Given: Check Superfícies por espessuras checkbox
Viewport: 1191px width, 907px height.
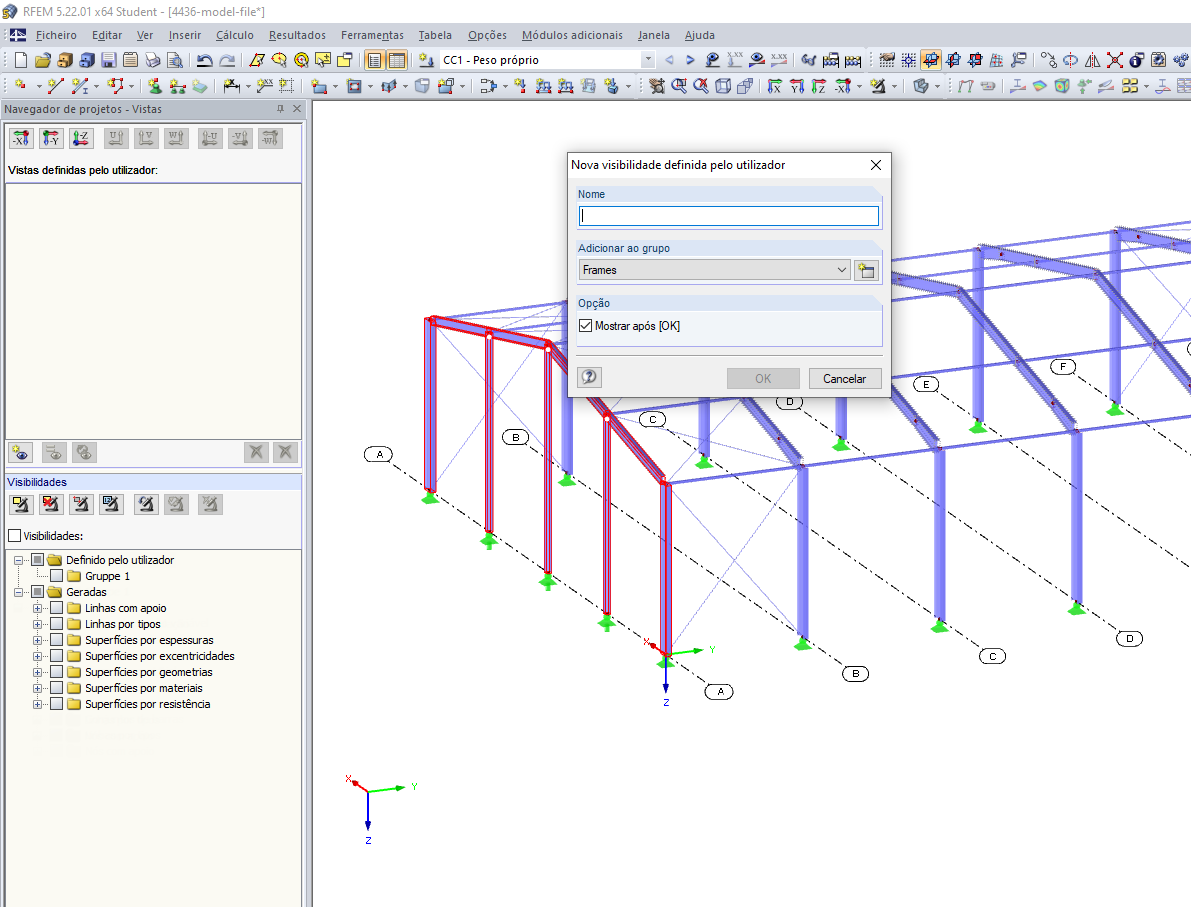Looking at the screenshot, I should tap(56, 640).
